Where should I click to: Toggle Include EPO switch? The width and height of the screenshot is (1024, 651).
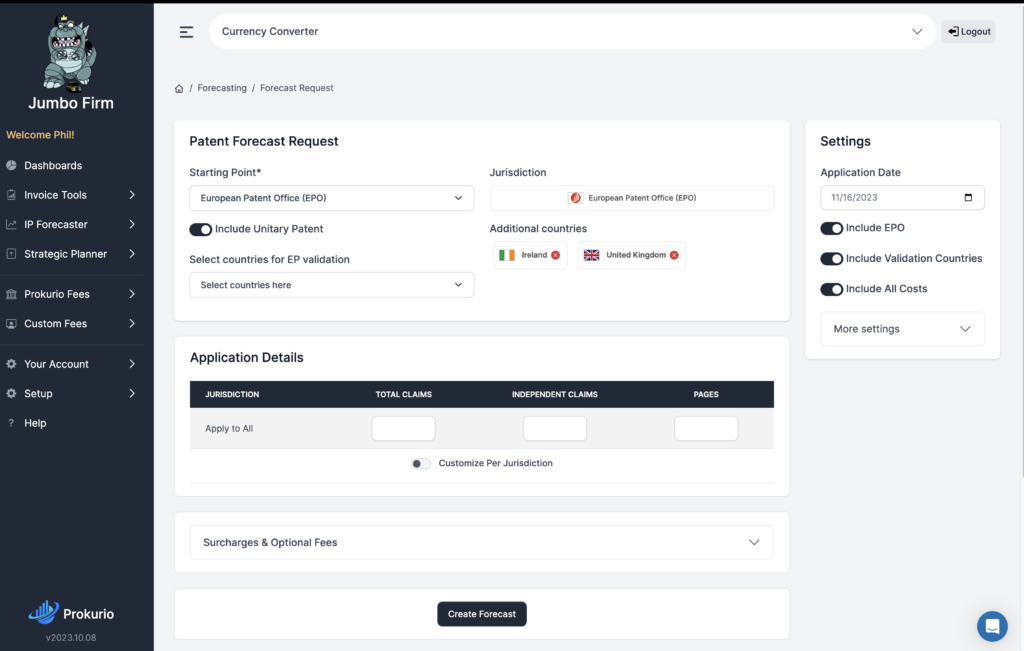tap(831, 228)
